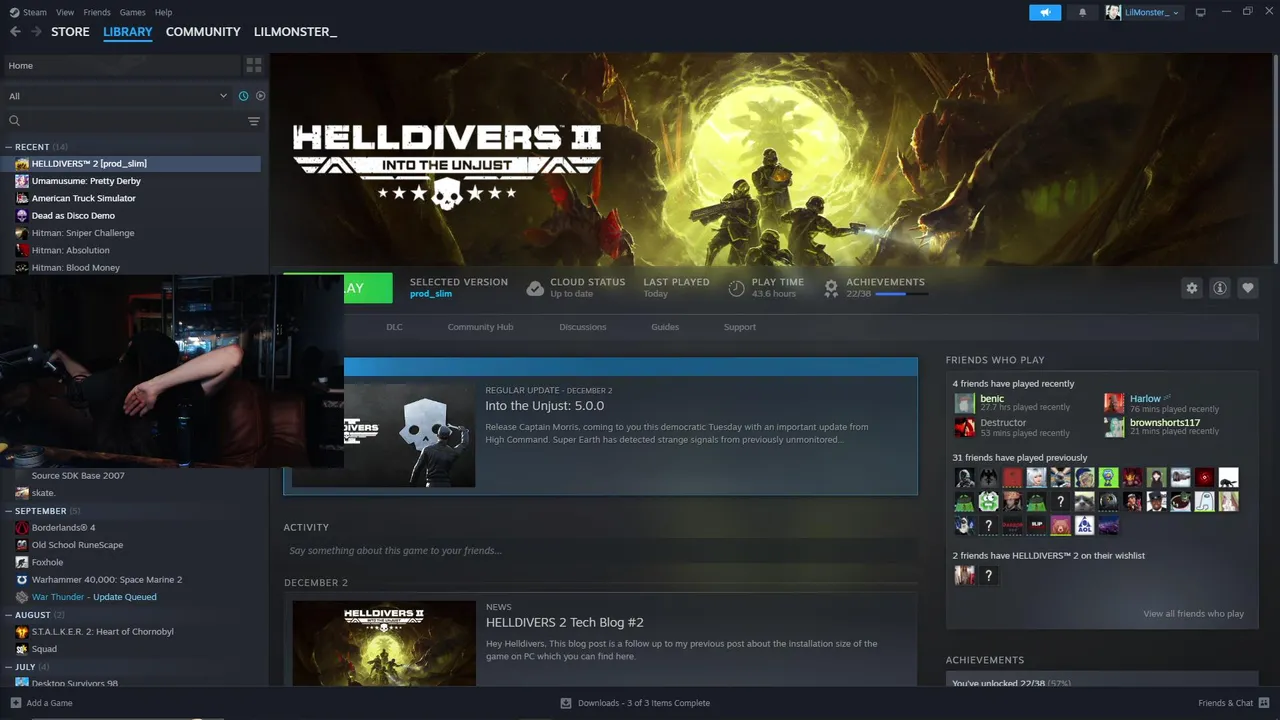Open game settings gear icon
The width and height of the screenshot is (1280, 720).
[1191, 288]
